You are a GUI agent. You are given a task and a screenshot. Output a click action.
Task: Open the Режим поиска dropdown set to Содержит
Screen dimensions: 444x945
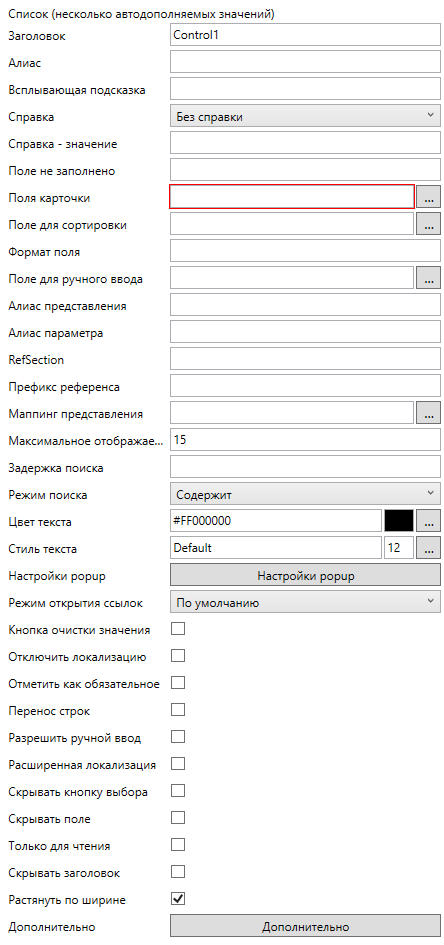tap(305, 494)
